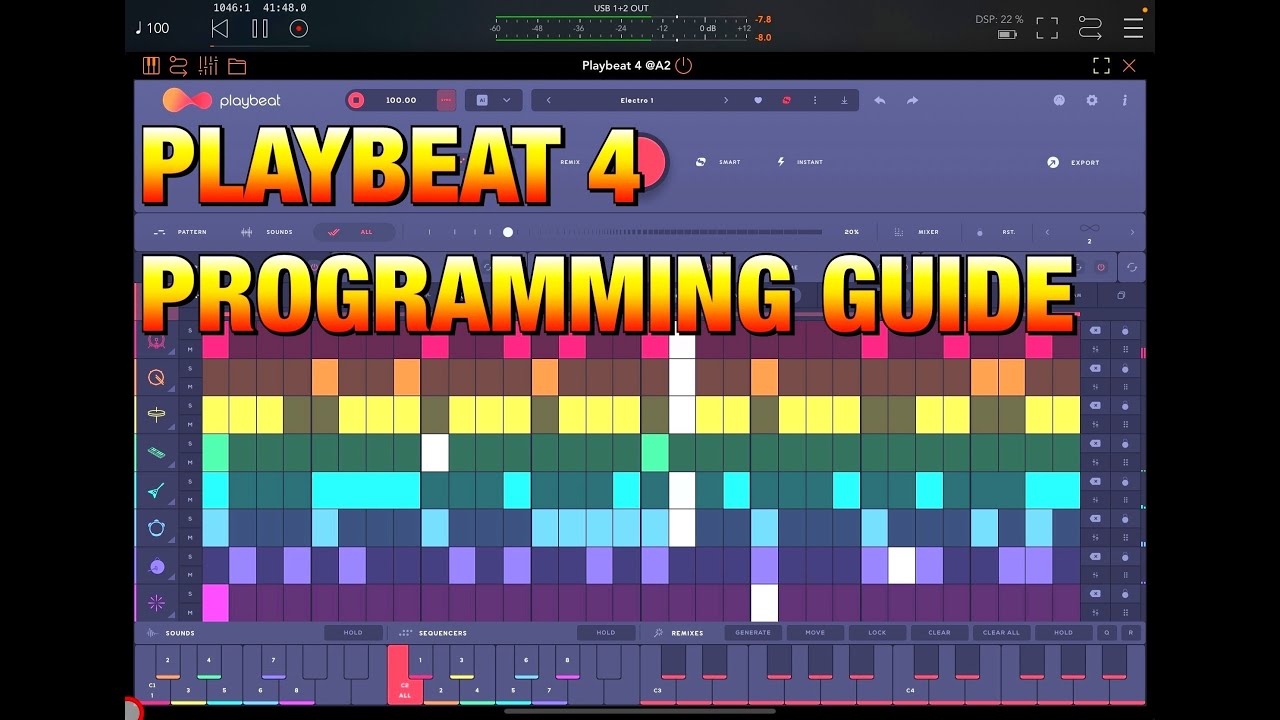Select the Smart remix mode
This screenshot has height=720, width=1280.
(x=718, y=162)
